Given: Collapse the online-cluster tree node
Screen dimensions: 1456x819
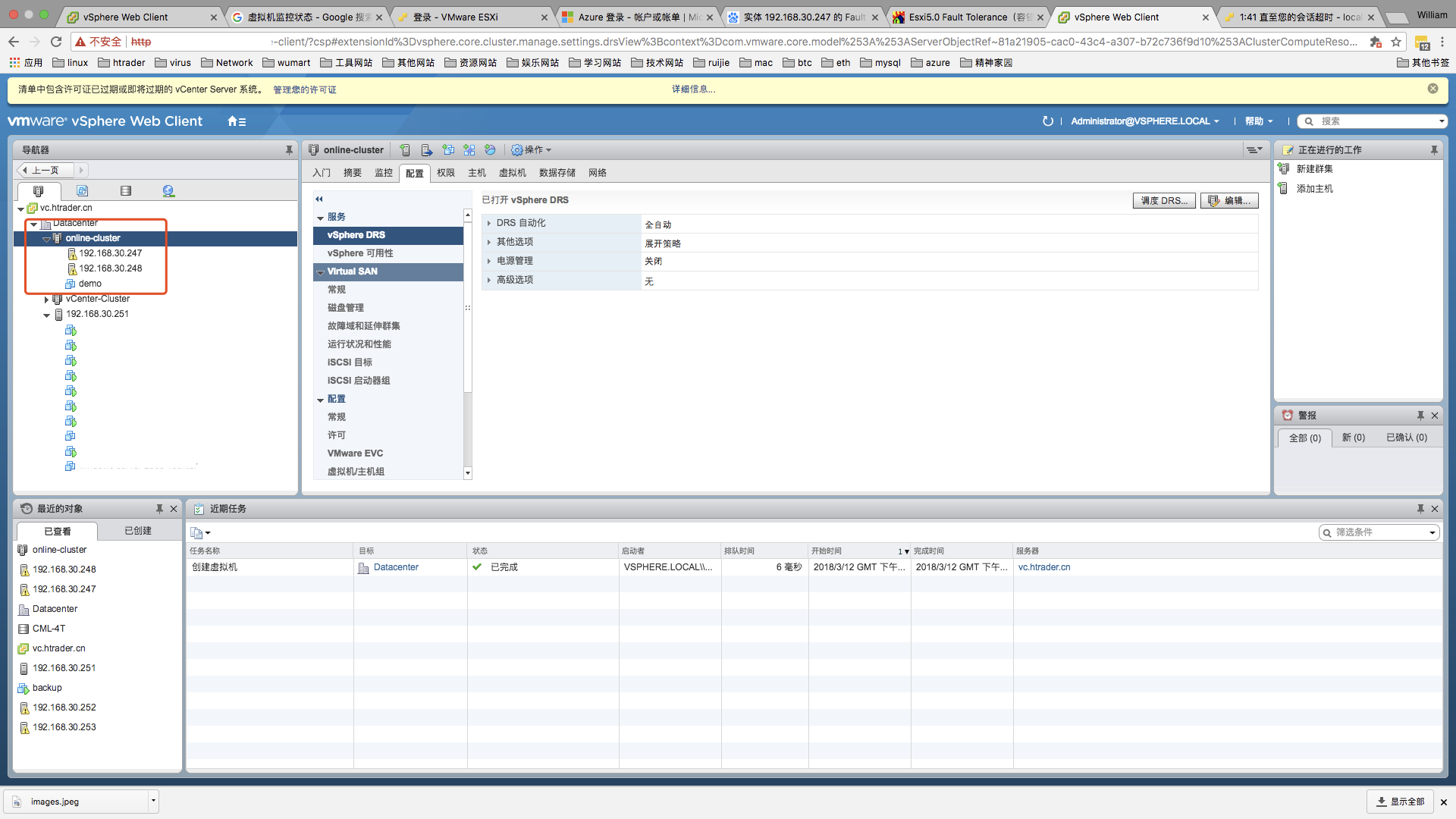Looking at the screenshot, I should coord(47,239).
